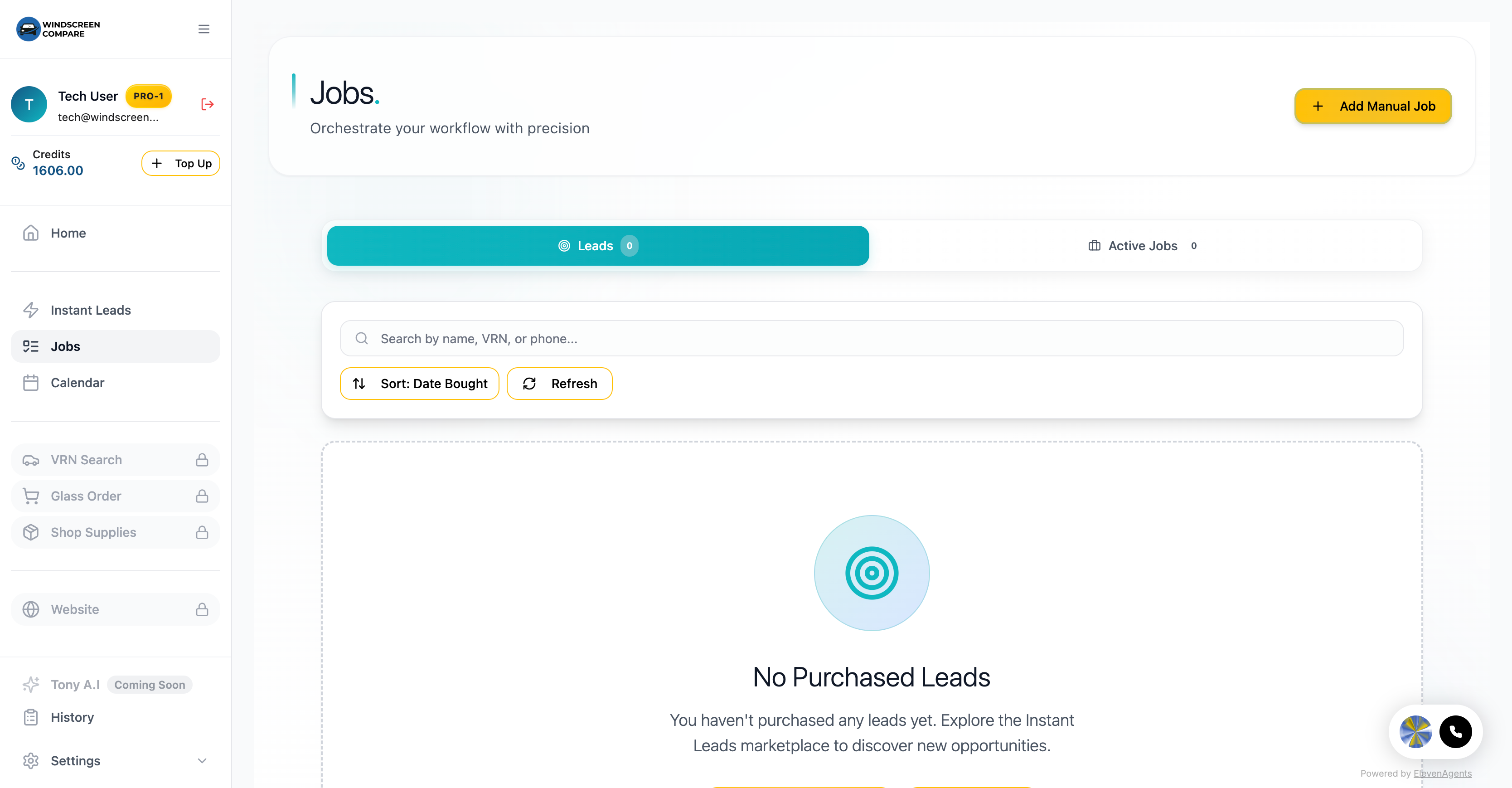
Task: Open the Calendar sidebar item
Action: (115, 383)
